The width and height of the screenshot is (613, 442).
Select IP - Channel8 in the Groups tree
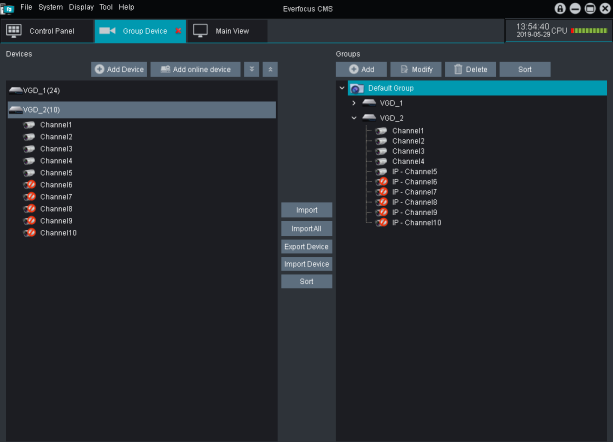coord(415,202)
